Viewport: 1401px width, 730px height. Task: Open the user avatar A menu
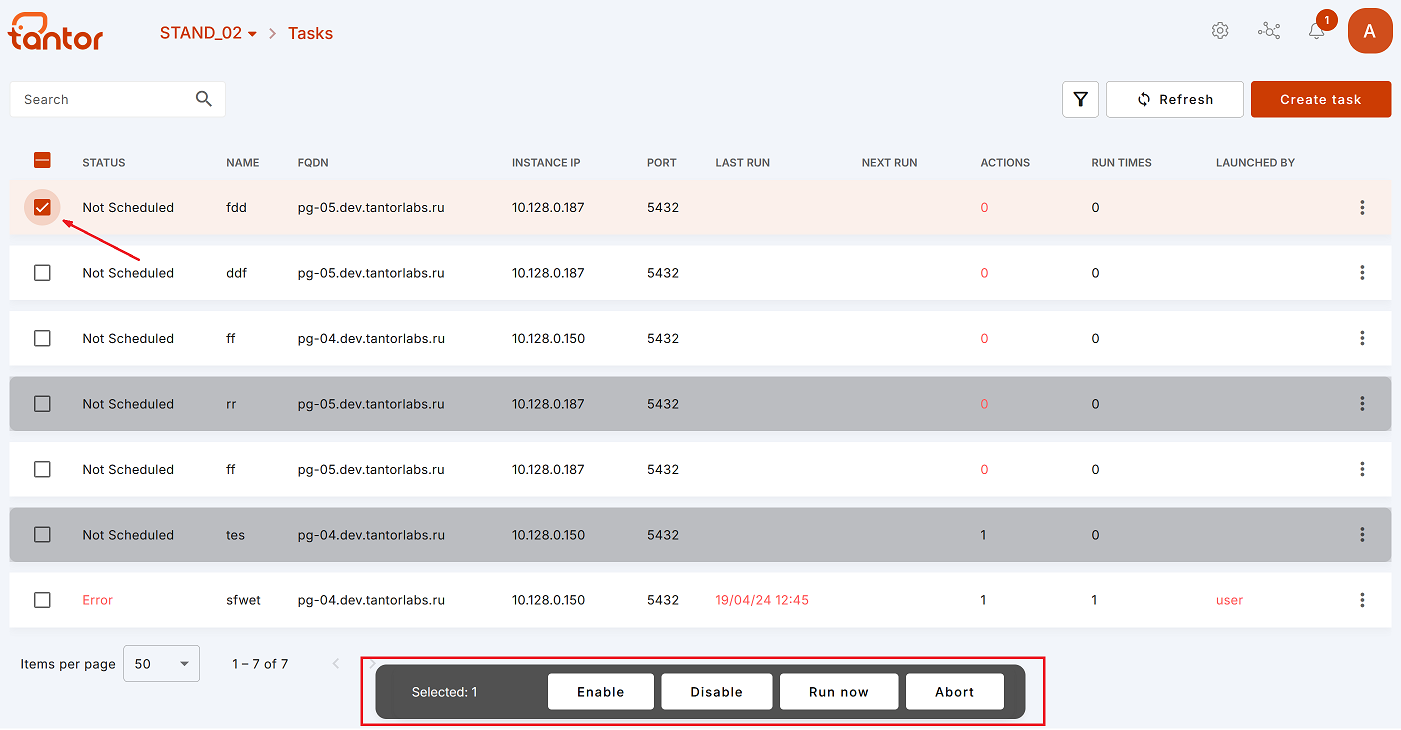pyautogui.click(x=1370, y=31)
